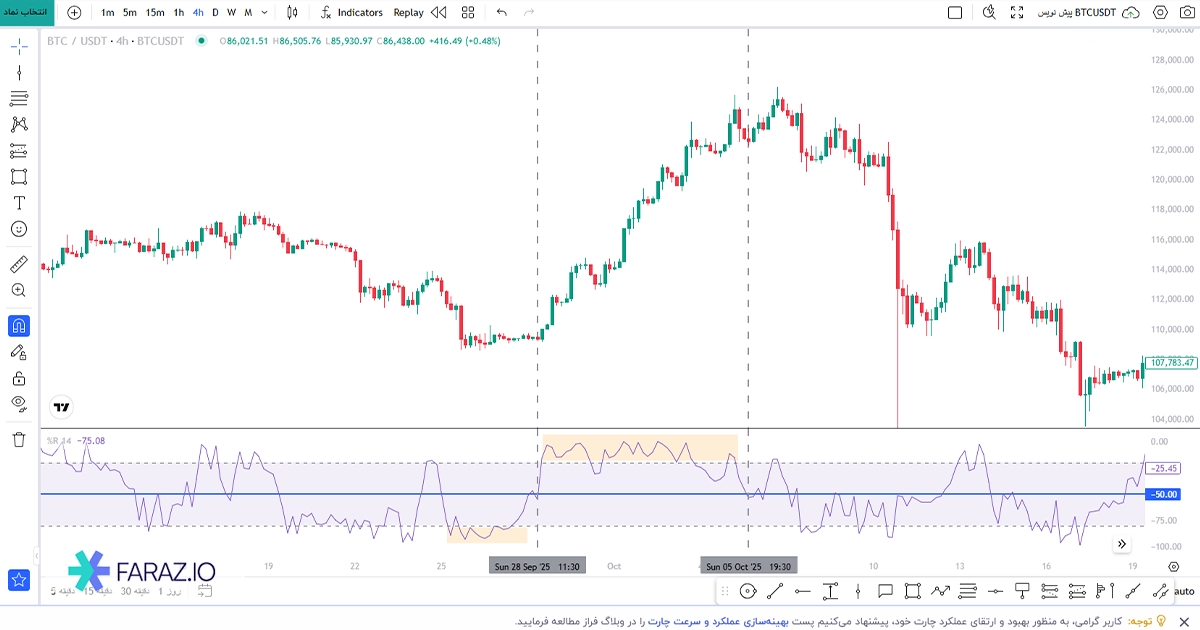Expand the timeframe interval dropdown
Image resolution: width=1200 pixels, height=630 pixels.
[263, 13]
